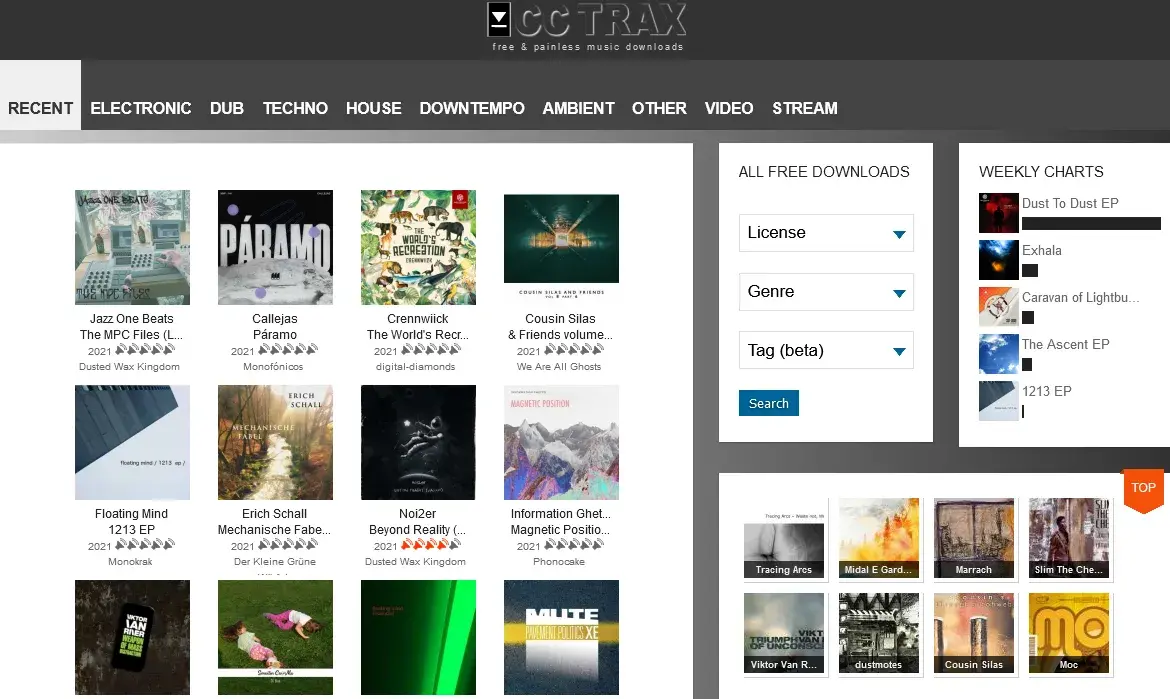This screenshot has height=699, width=1170.
Task: Open Jazz One Beats album cover
Action: pyautogui.click(x=132, y=247)
